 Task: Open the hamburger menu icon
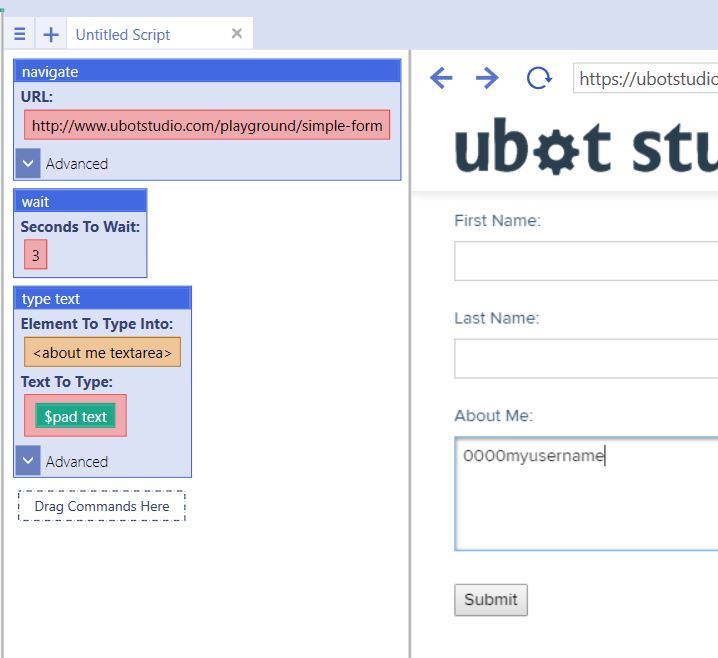coord(20,33)
